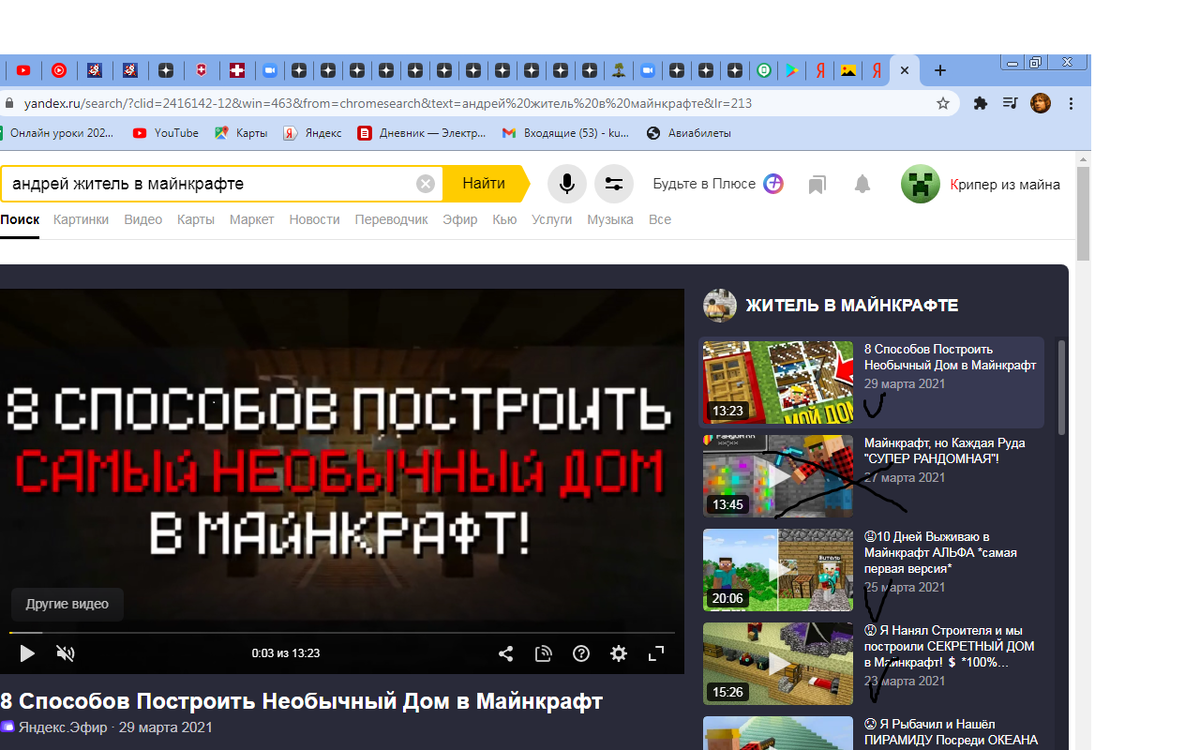The height and width of the screenshot is (750, 1200).
Task: Switch to the first YouTube browser tab
Action: [23, 71]
